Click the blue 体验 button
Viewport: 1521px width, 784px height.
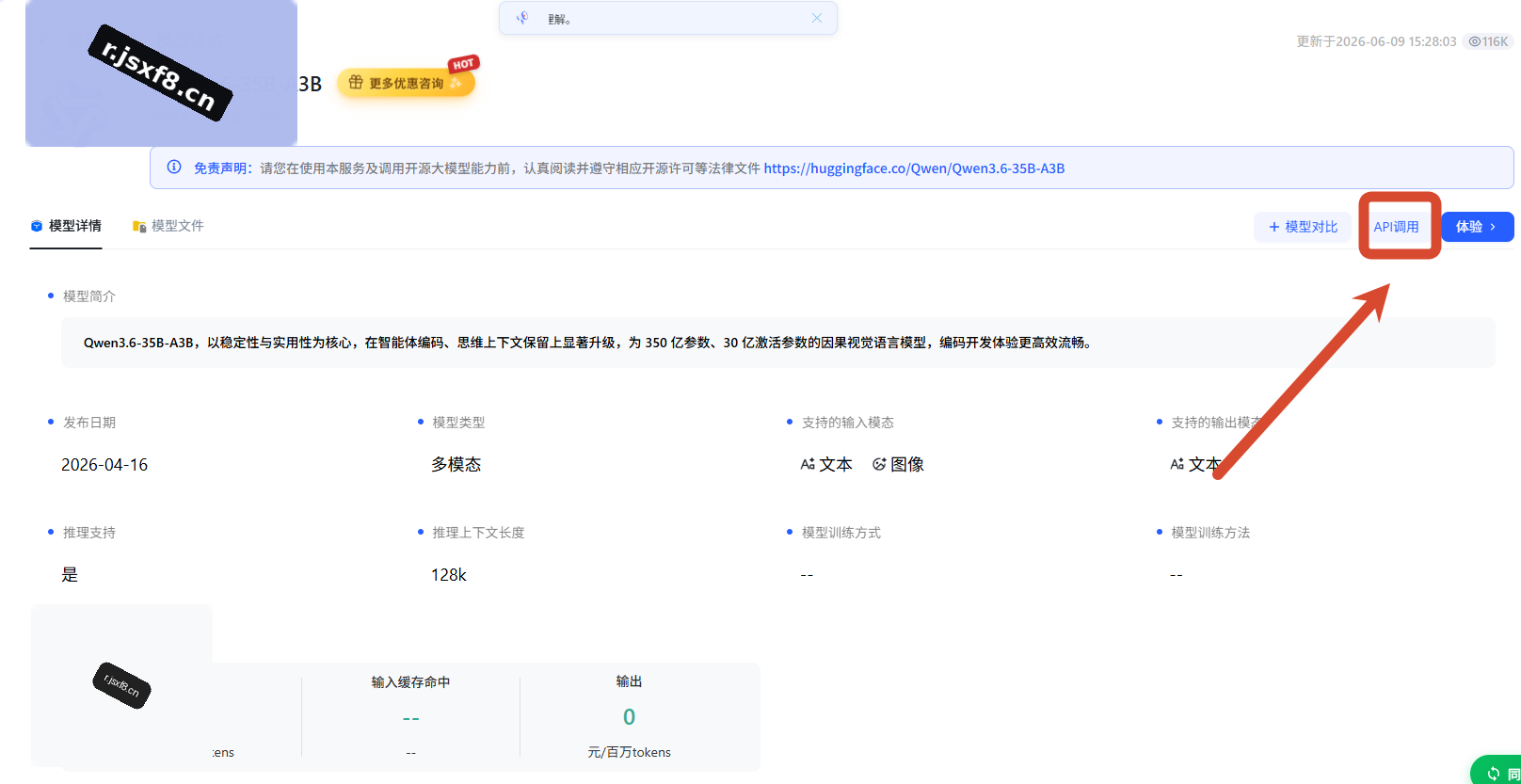point(1478,227)
